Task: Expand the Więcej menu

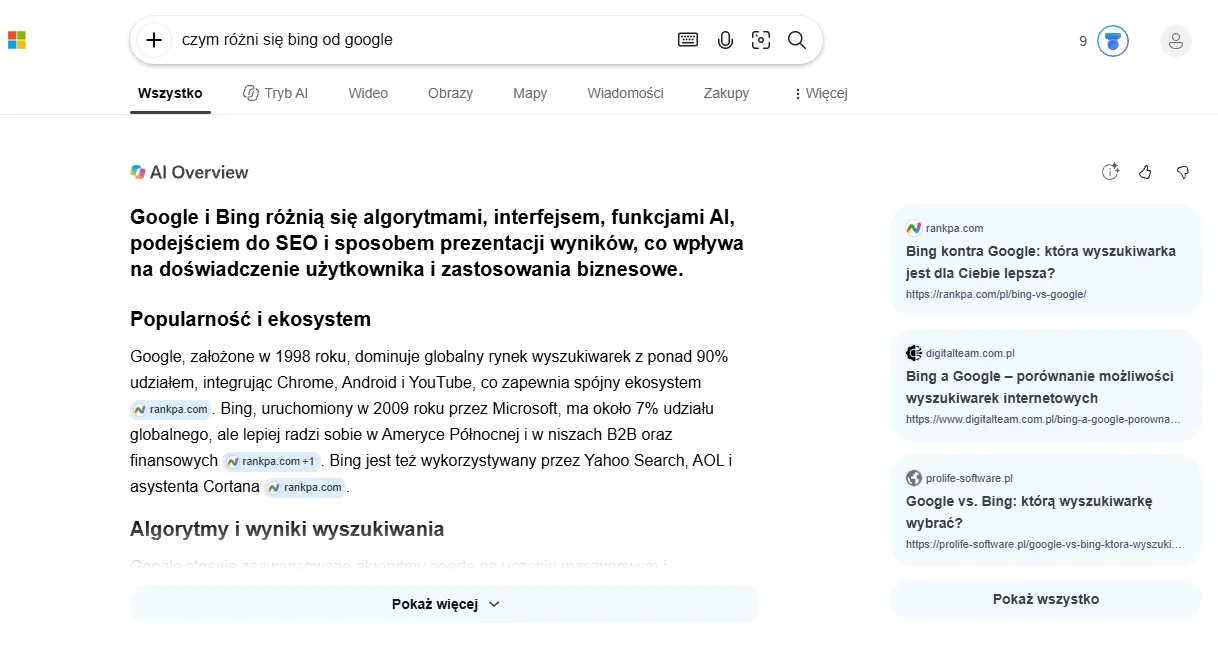Action: (819, 93)
